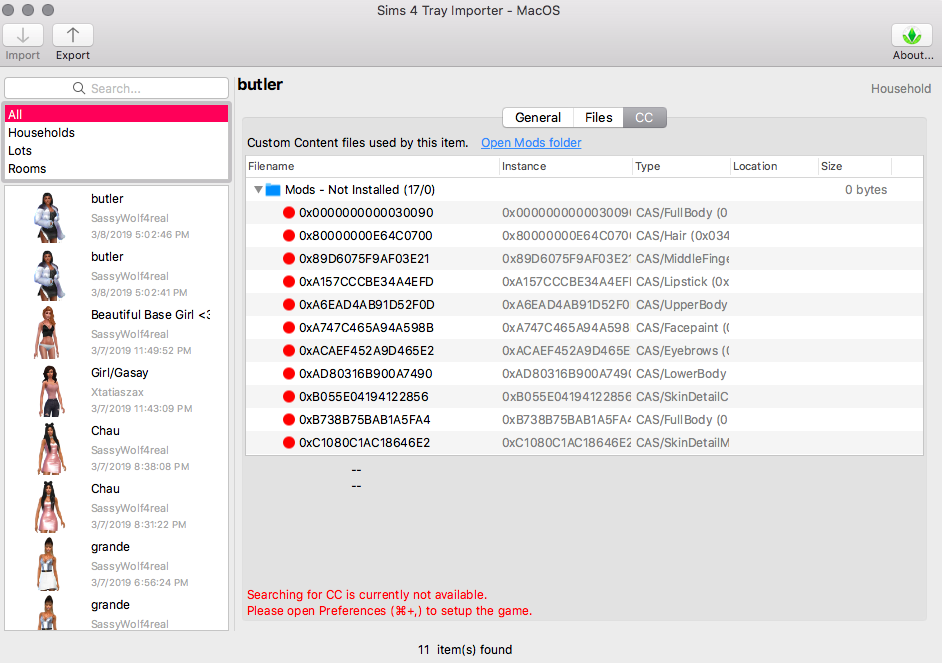Click red dot beside 0xA6EAD4AB91D52F0D
The height and width of the screenshot is (663, 942).
[x=289, y=304]
